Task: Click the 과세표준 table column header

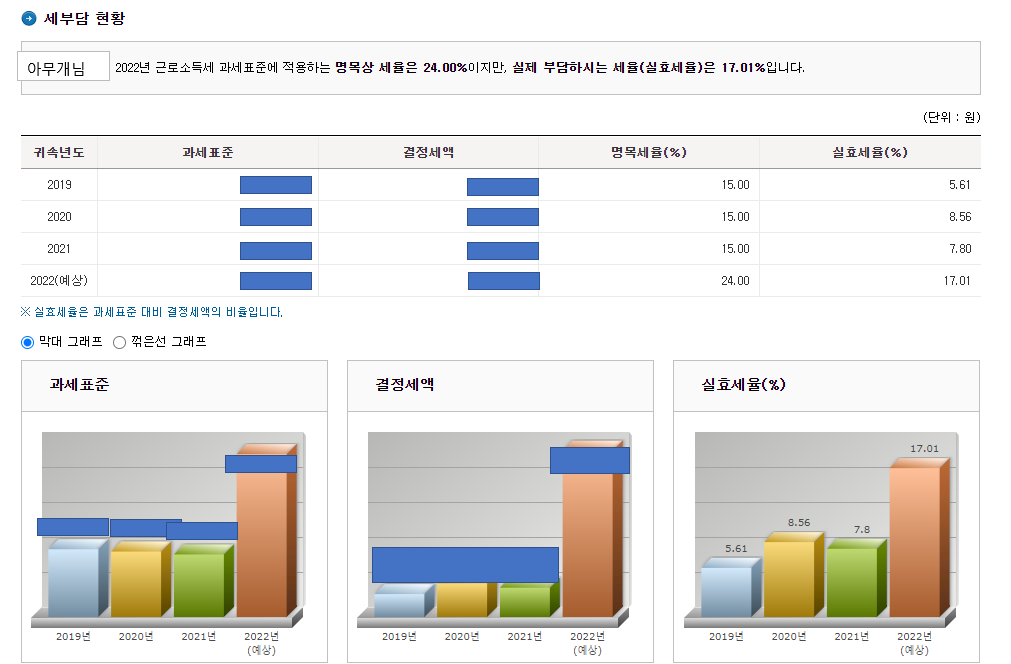Action: 208,152
